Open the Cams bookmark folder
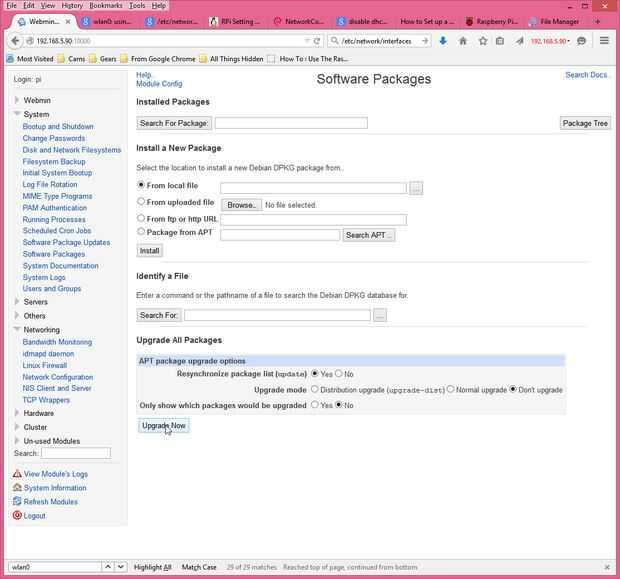This screenshot has height=579, width=620. pos(72,59)
